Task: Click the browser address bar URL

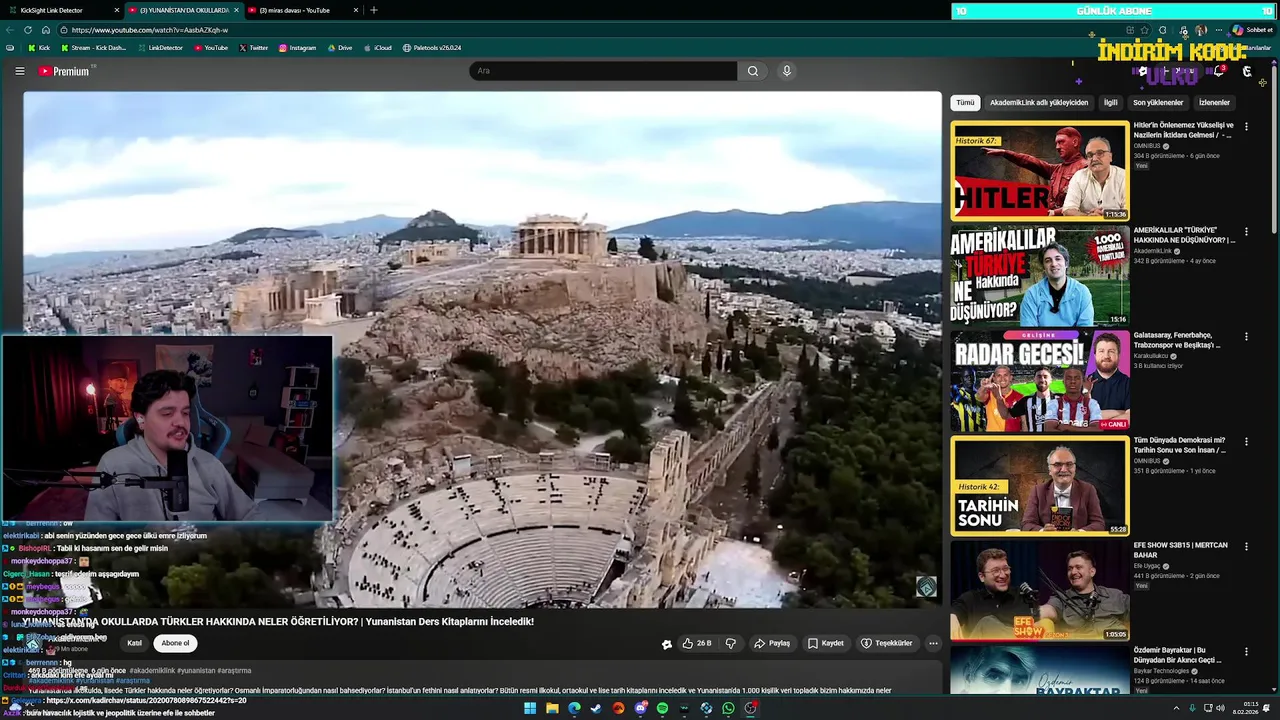Action: point(150,30)
